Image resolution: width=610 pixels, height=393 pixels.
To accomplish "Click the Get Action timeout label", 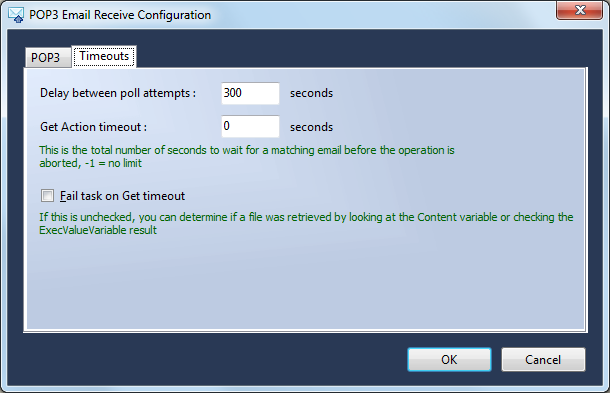I will click(x=93, y=127).
